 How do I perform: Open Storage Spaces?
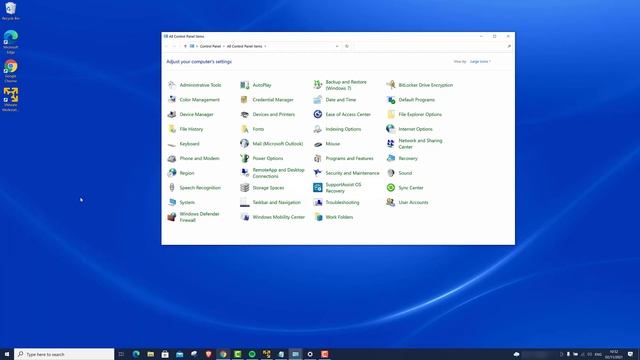click(262, 188)
